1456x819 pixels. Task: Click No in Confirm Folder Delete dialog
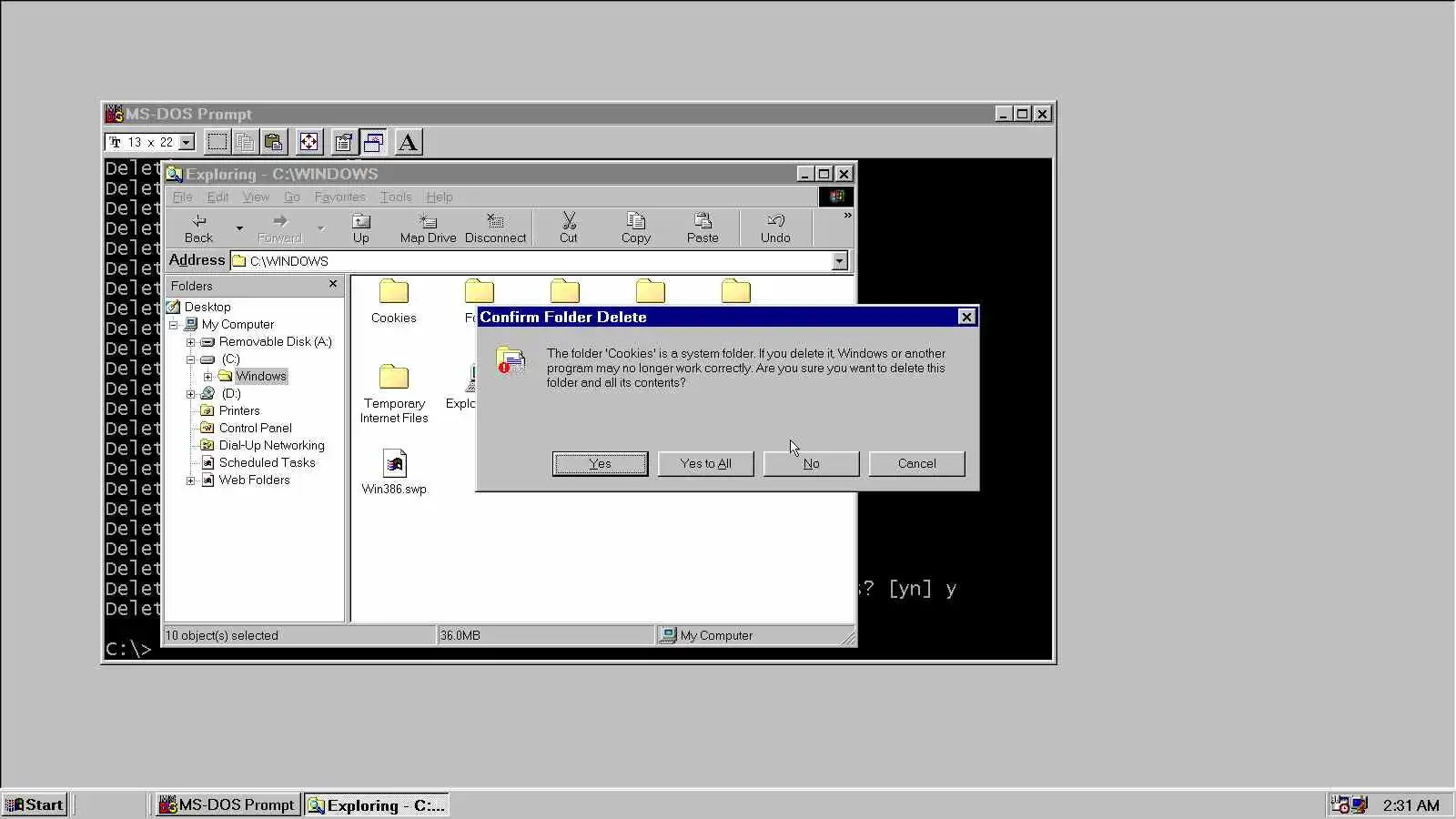click(811, 463)
